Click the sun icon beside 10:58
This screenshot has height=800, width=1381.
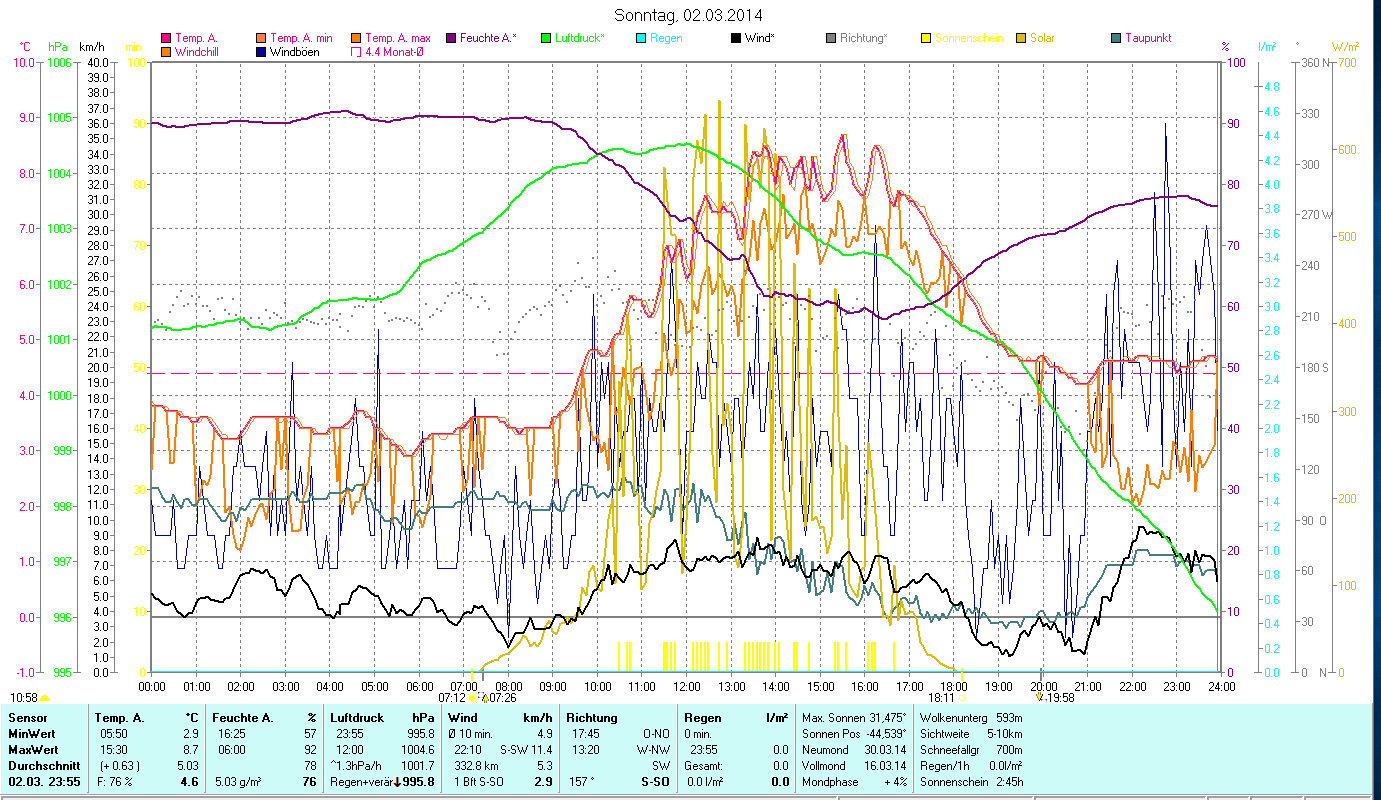coord(44,698)
